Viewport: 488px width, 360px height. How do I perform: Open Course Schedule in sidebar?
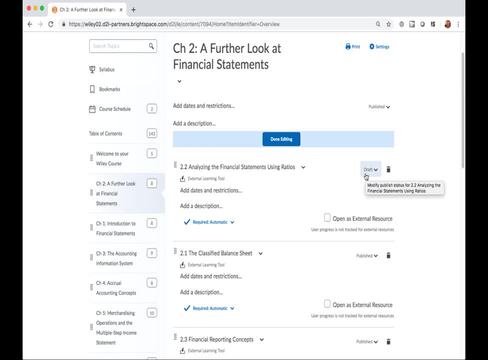(x=110, y=109)
